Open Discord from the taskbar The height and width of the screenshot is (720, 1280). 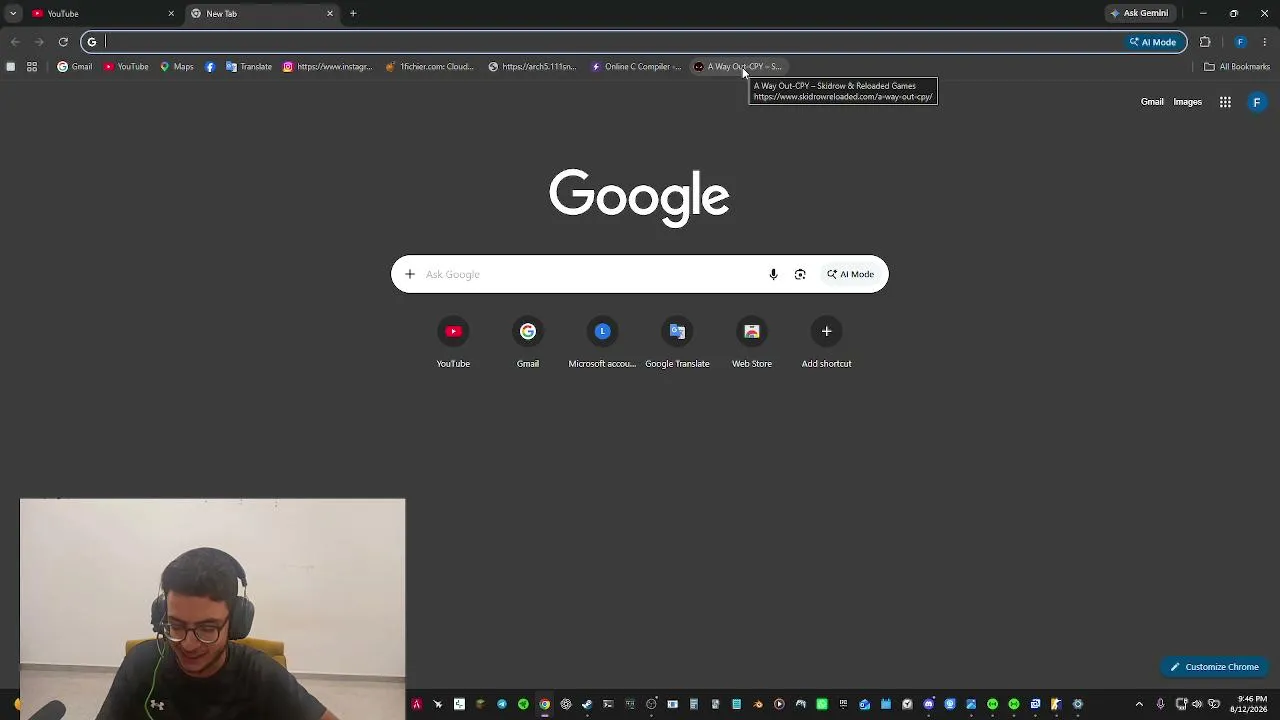click(929, 704)
